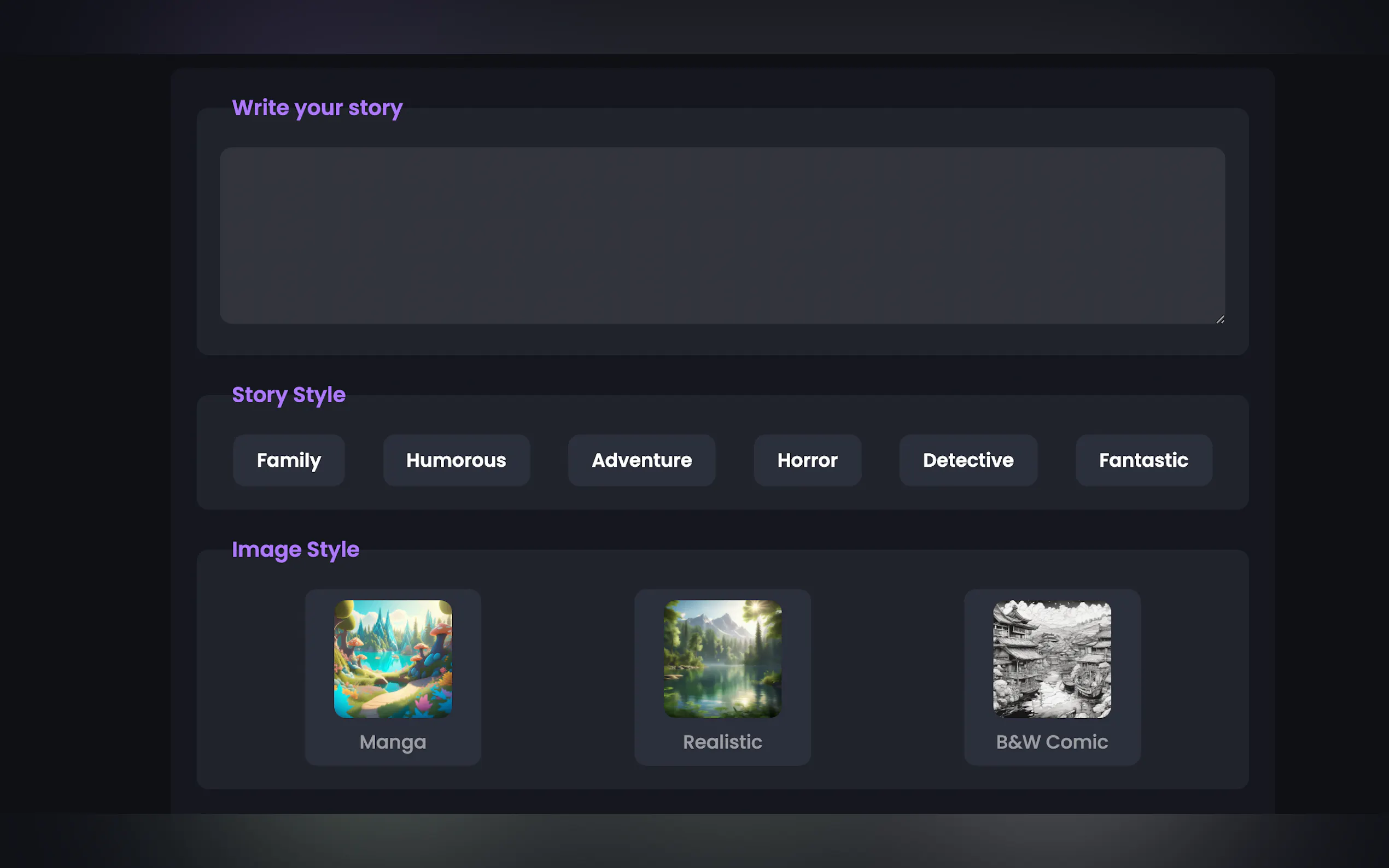Viewport: 1389px width, 868px height.
Task: Click the Story Style heading
Action: click(288, 395)
